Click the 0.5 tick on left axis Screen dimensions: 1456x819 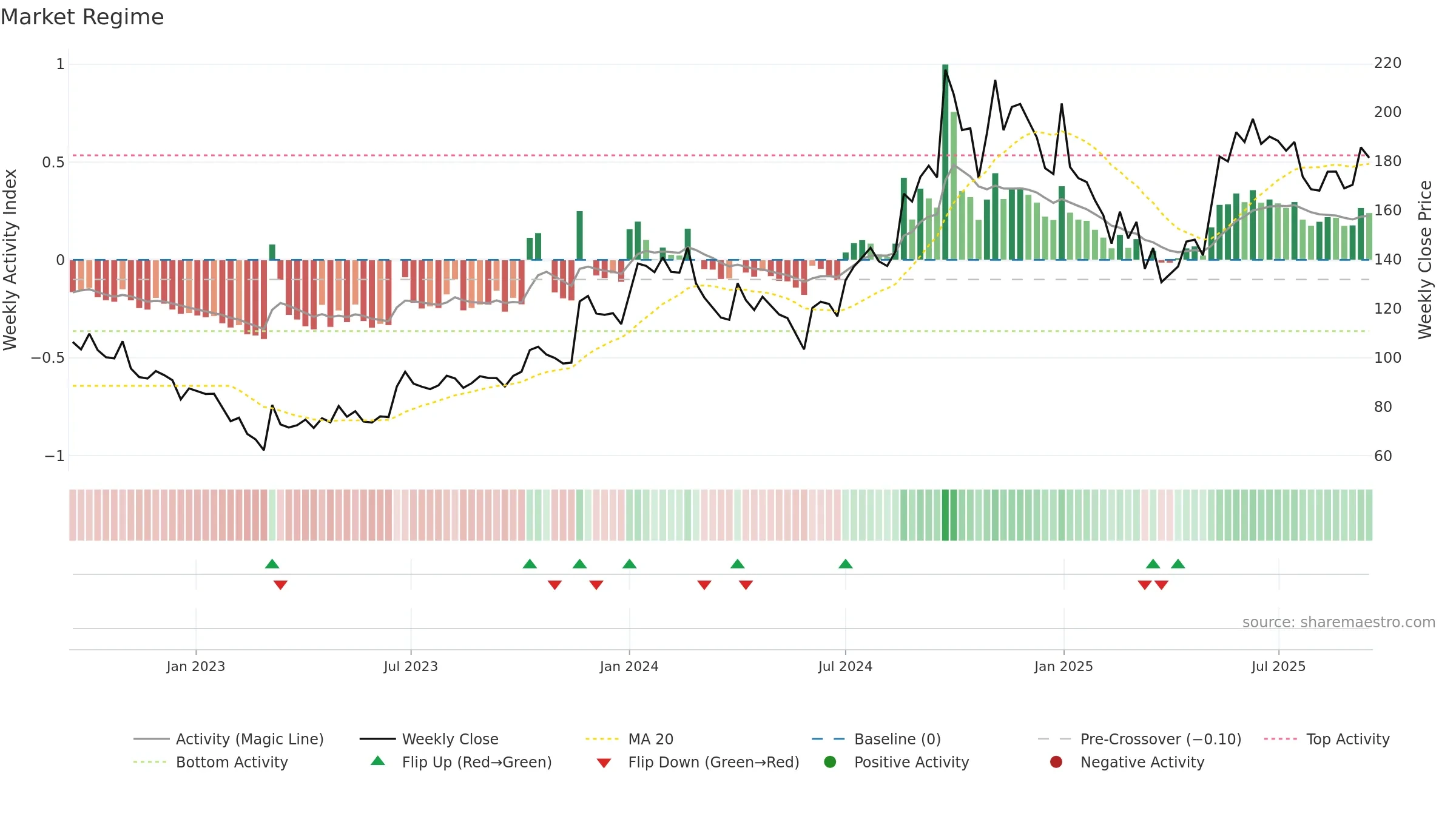click(53, 162)
